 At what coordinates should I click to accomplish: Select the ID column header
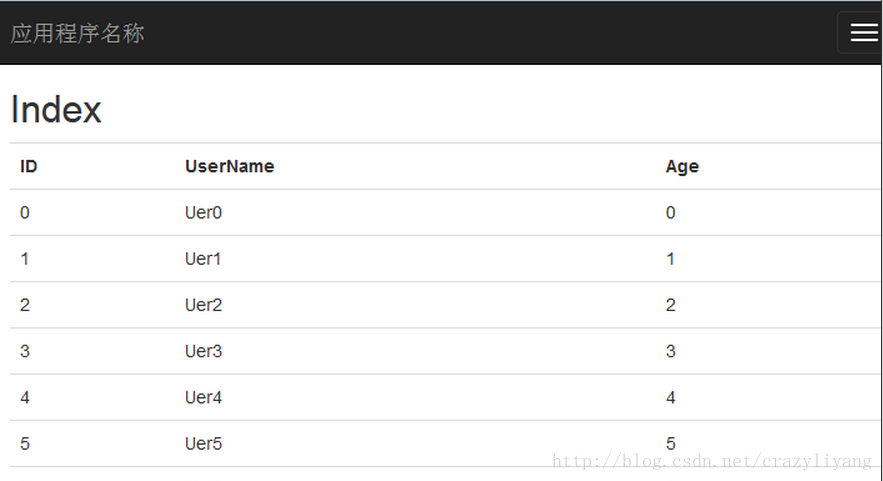click(x=29, y=166)
